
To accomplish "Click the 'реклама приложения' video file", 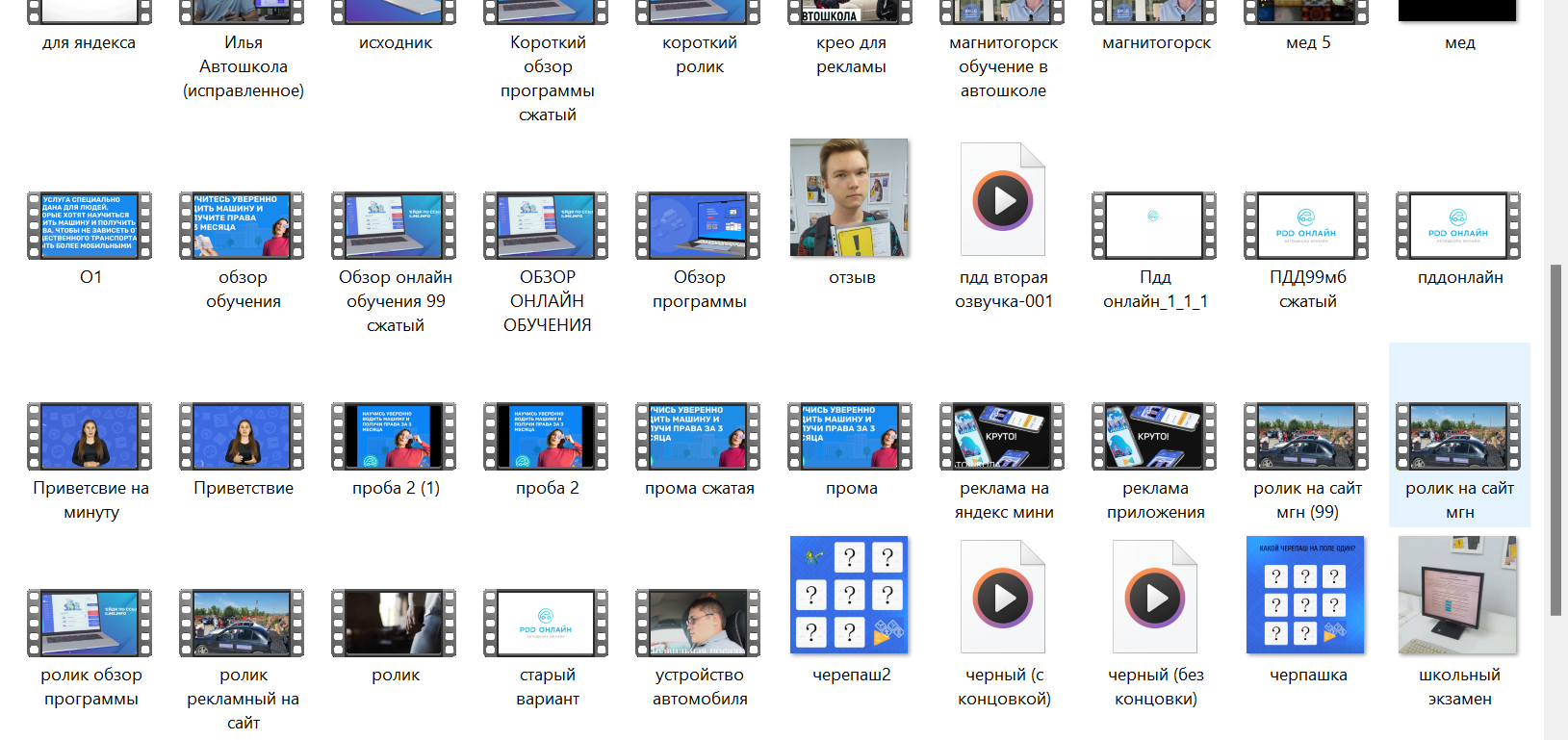I will click(x=1154, y=436).
